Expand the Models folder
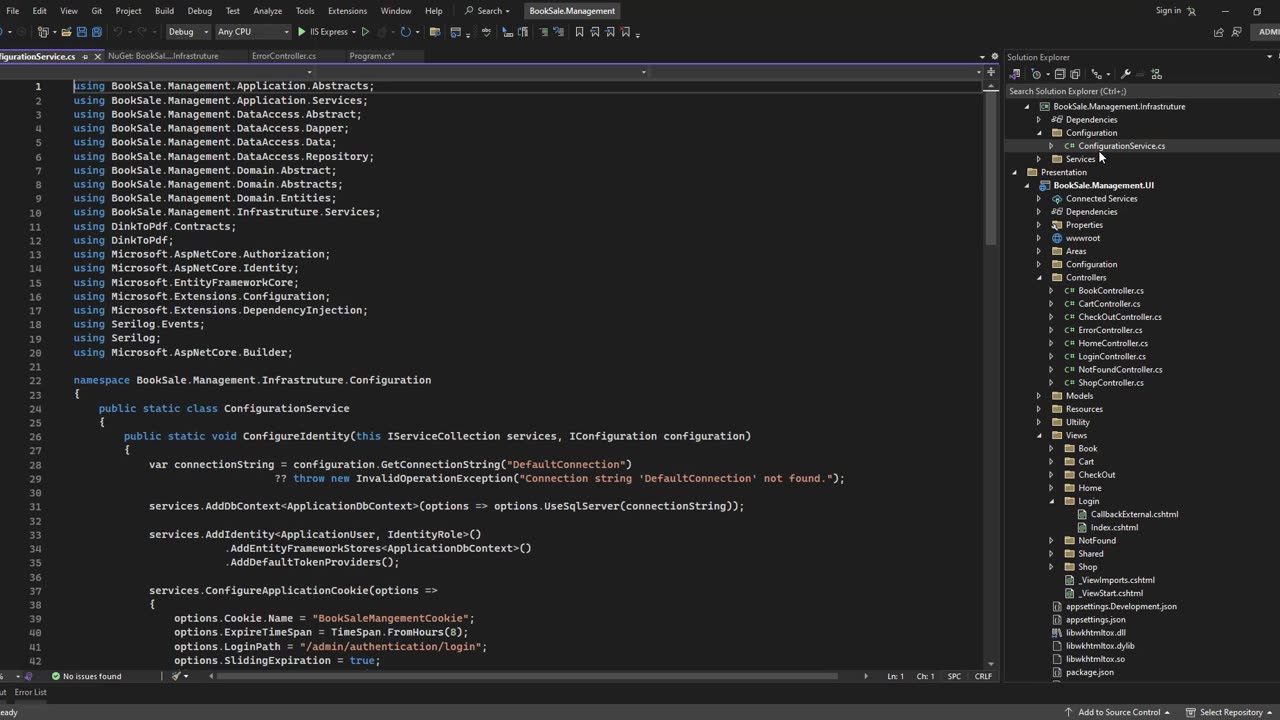 tap(1038, 396)
